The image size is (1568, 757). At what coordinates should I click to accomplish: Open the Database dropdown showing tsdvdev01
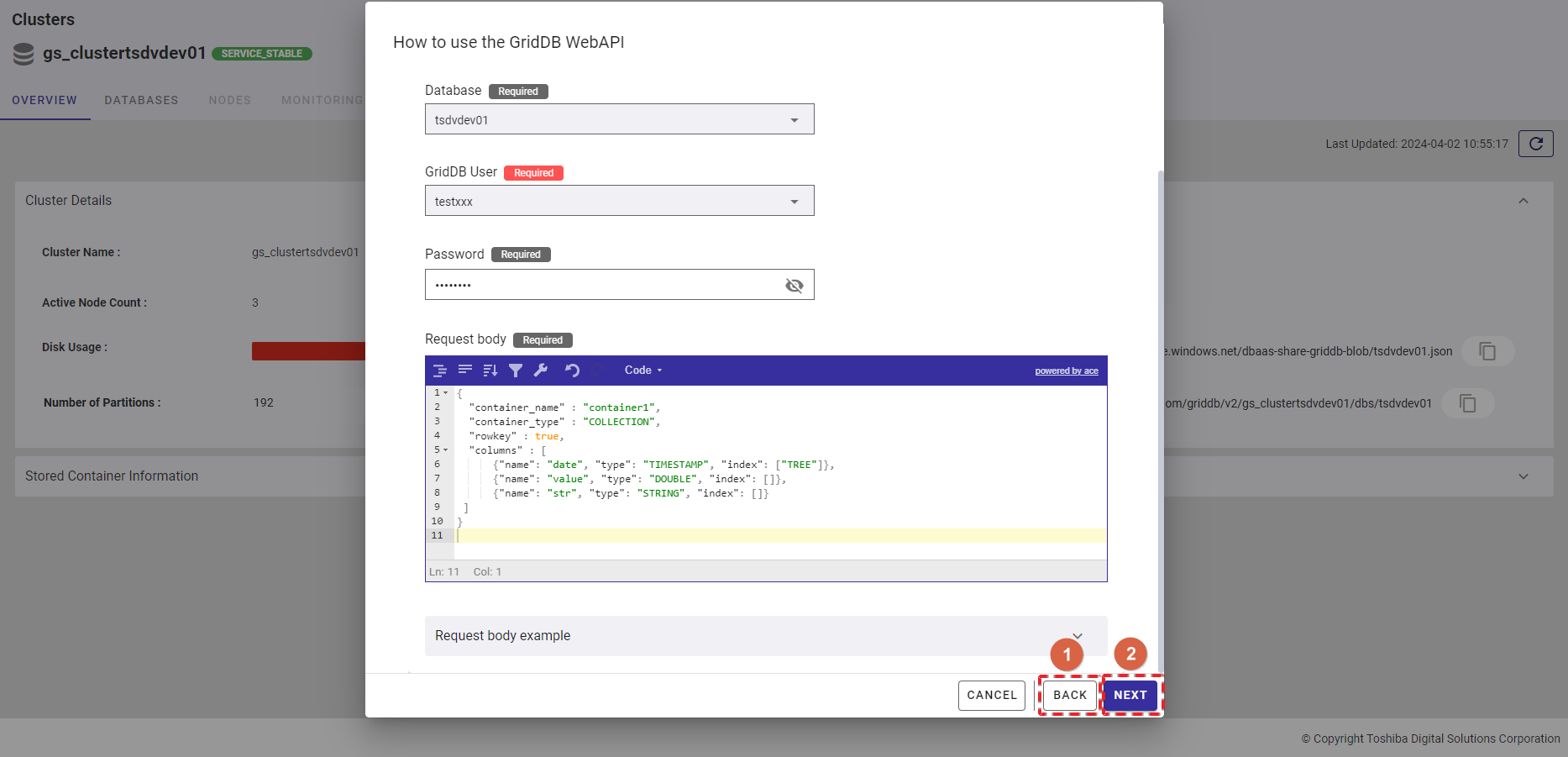(619, 119)
